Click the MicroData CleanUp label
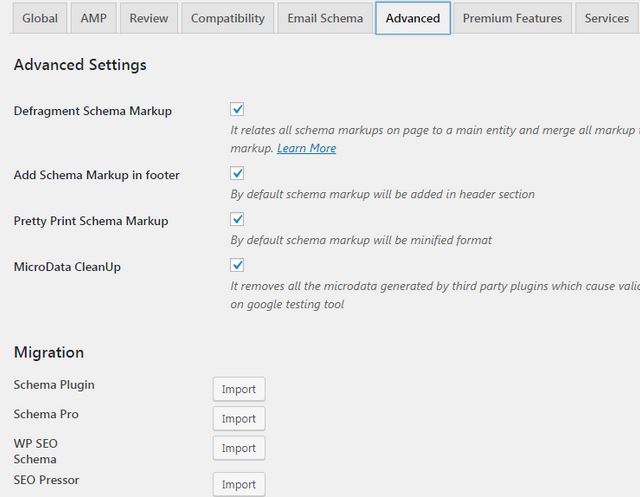Screen dimensions: 640x497 pyautogui.click(x=67, y=267)
